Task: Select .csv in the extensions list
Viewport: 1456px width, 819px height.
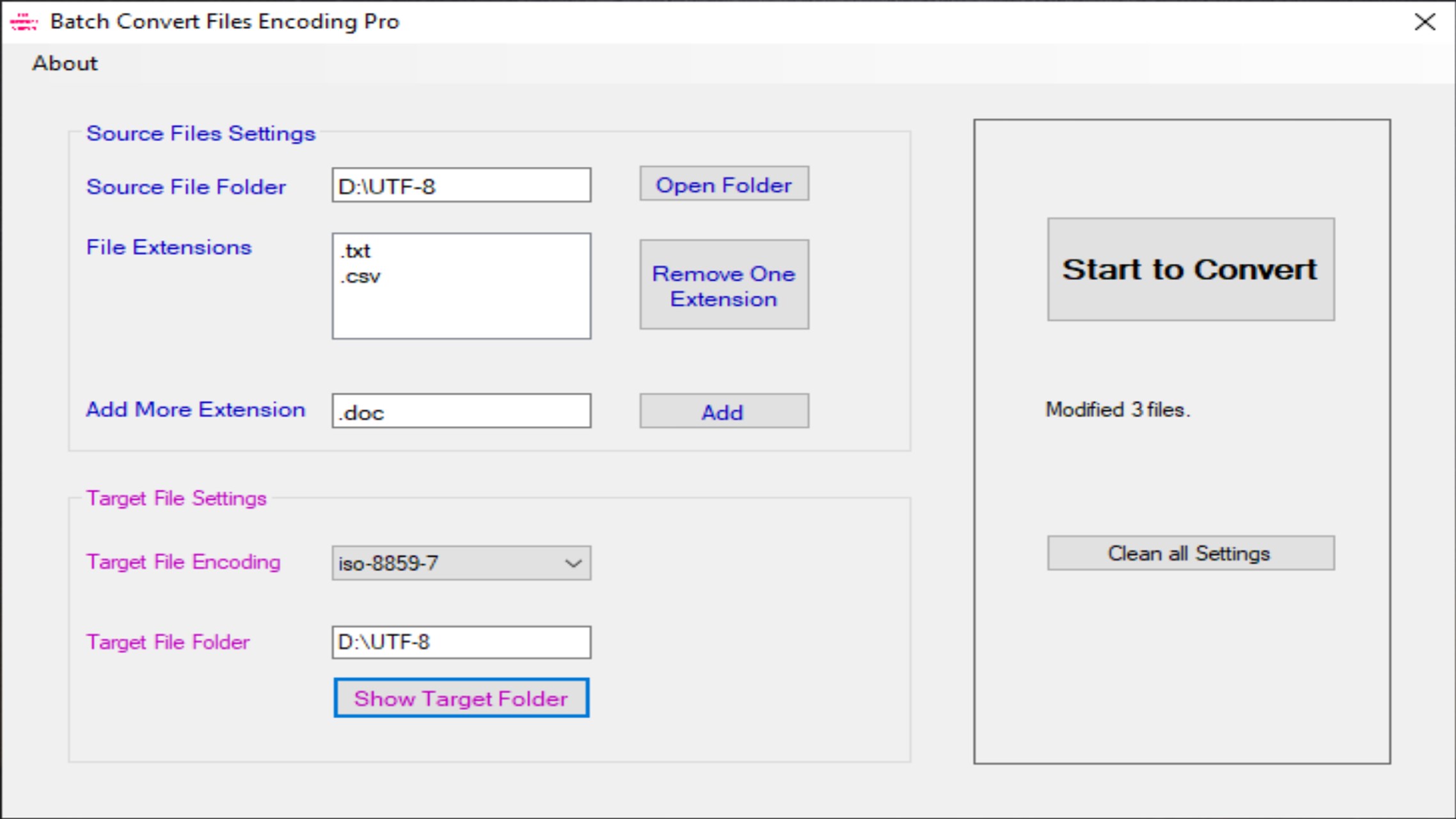Action: [x=361, y=276]
